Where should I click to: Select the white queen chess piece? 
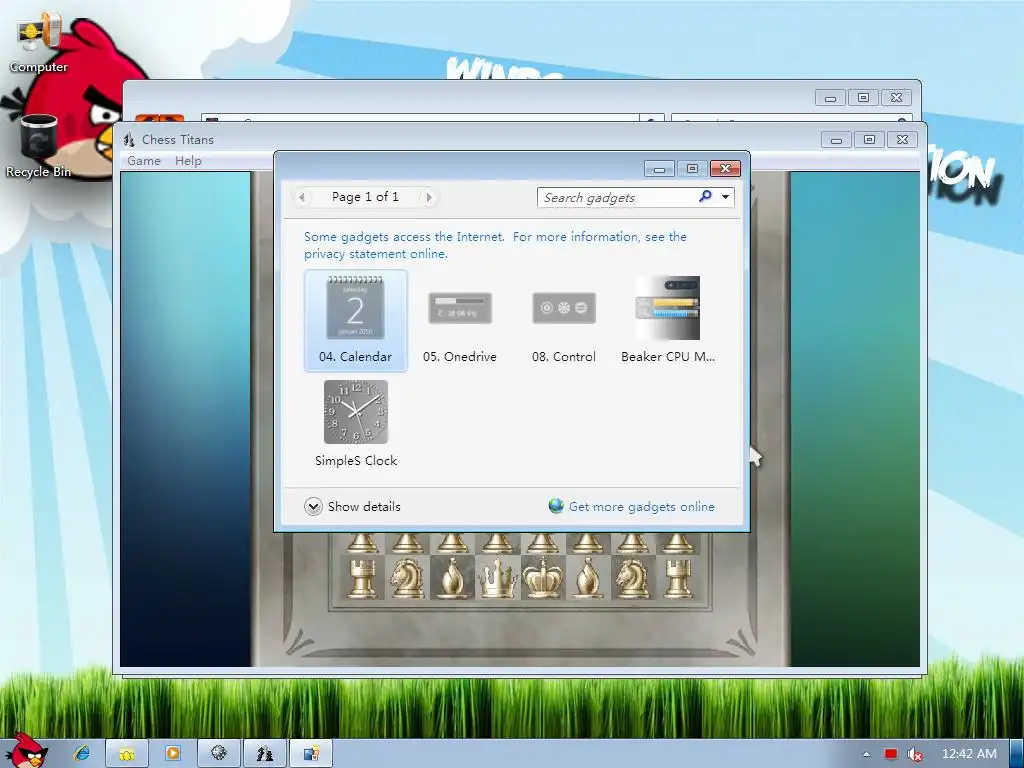498,578
